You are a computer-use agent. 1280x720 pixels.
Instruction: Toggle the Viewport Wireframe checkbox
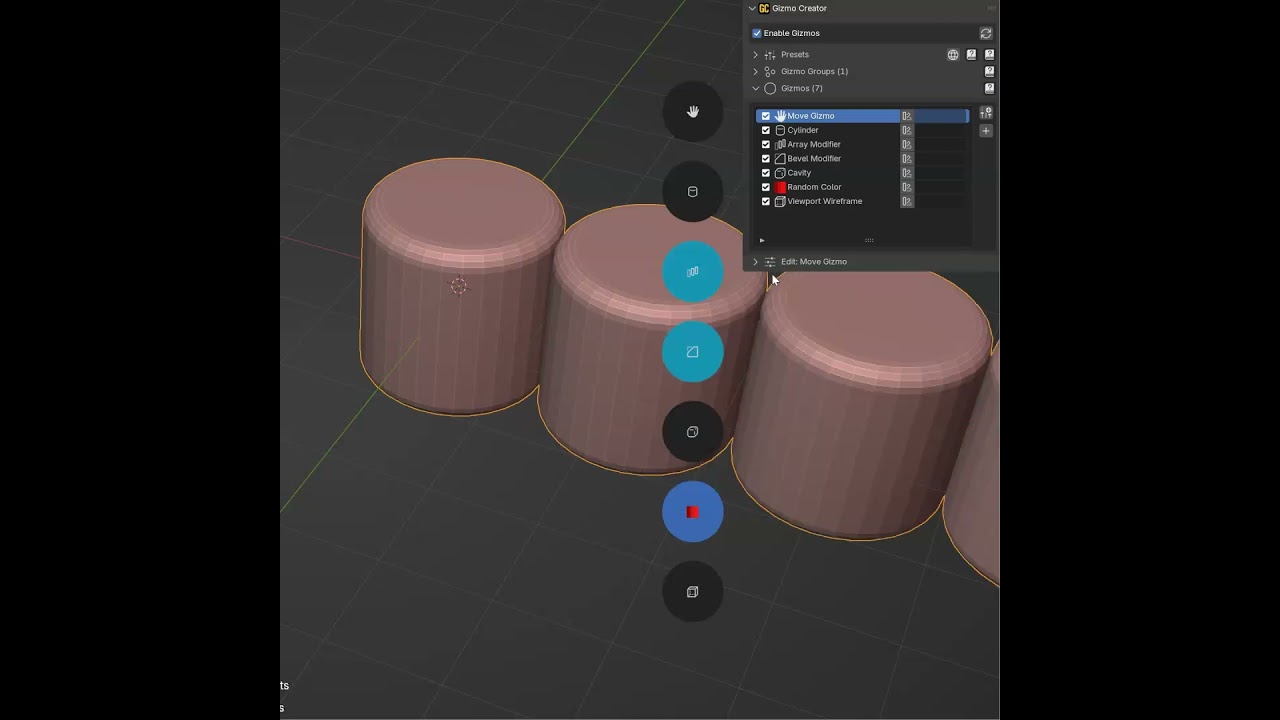tap(766, 201)
